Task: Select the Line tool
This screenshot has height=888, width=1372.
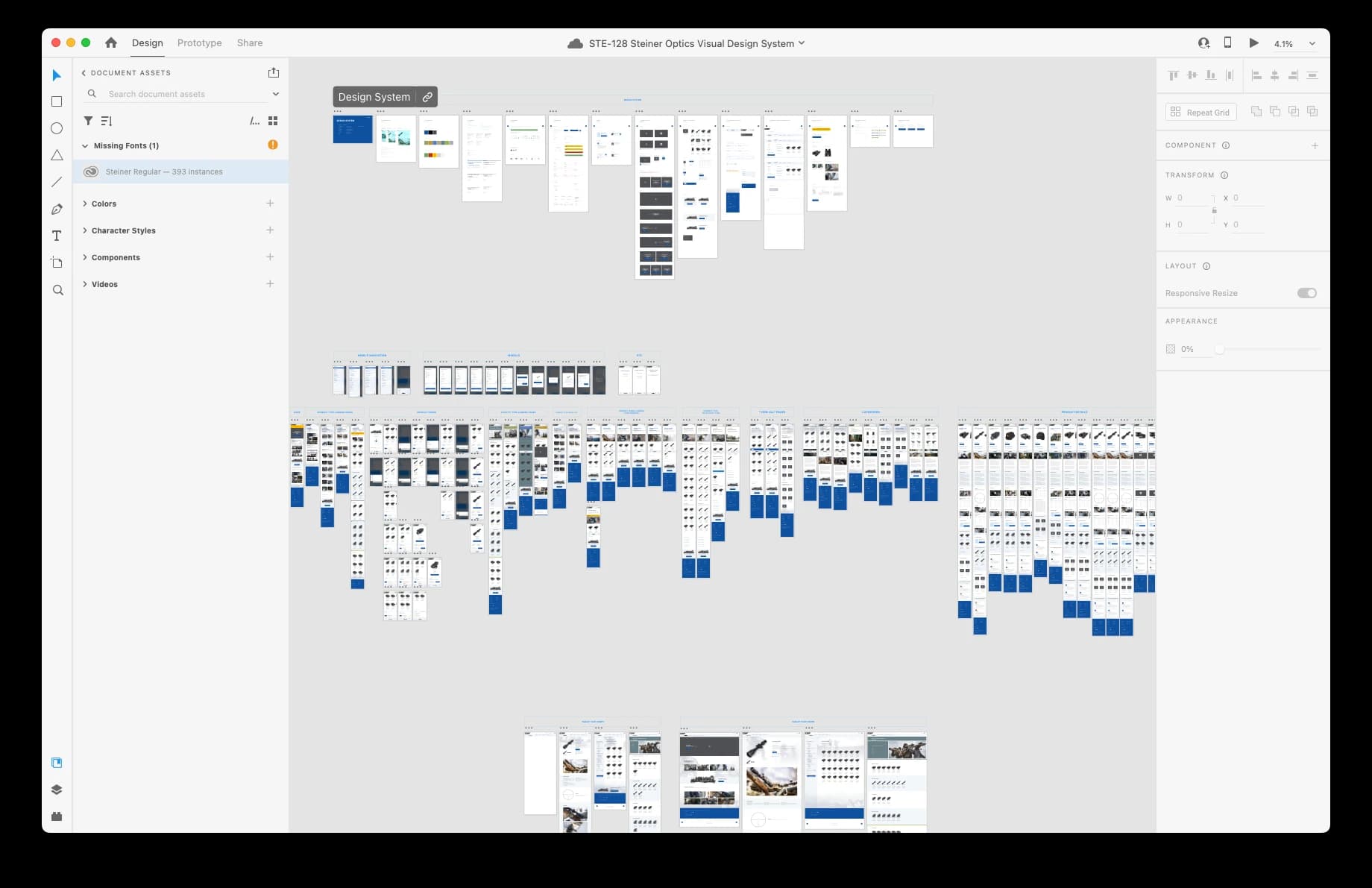Action: click(x=57, y=182)
